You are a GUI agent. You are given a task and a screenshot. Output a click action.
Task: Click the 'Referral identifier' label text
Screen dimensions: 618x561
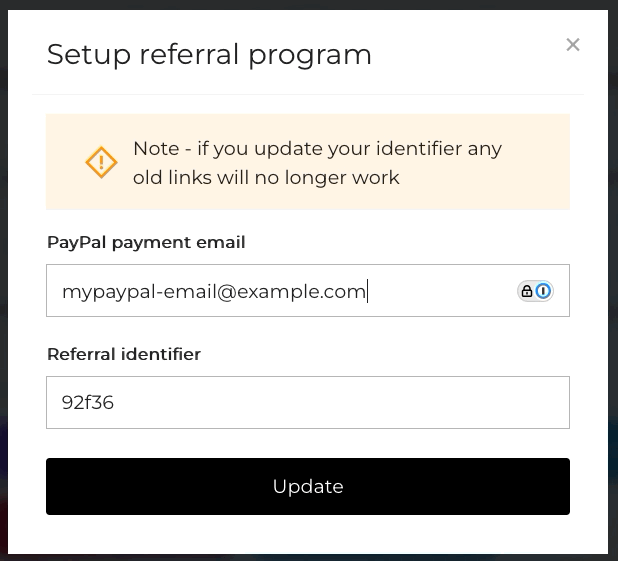click(x=124, y=354)
